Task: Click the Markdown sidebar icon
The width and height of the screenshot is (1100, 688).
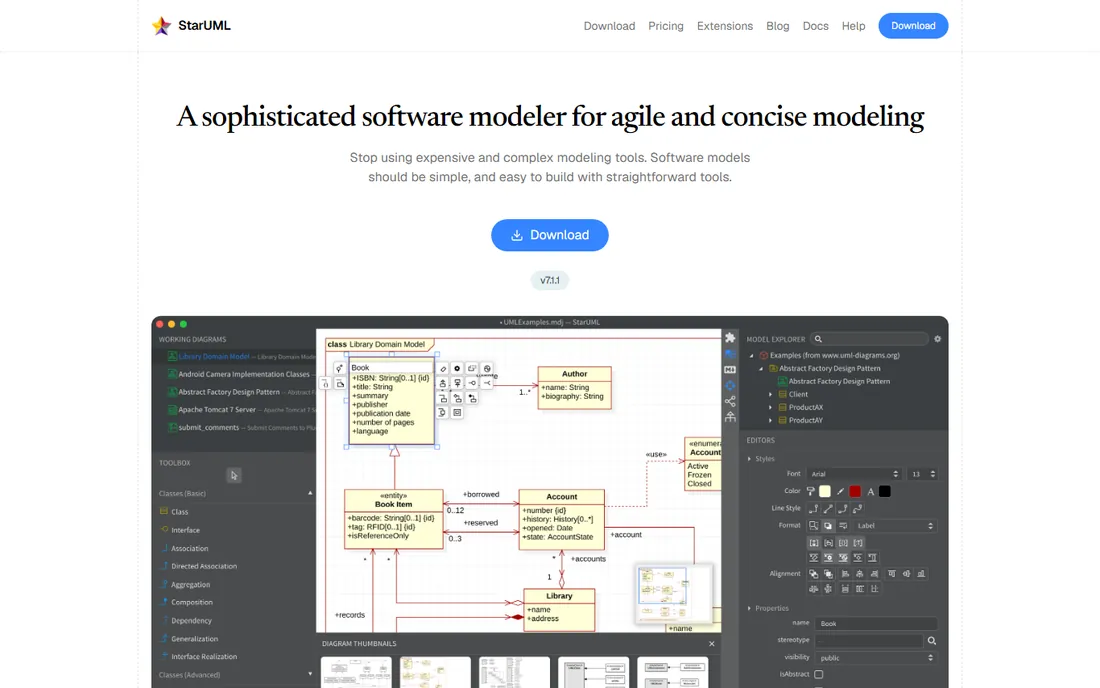Action: (730, 370)
